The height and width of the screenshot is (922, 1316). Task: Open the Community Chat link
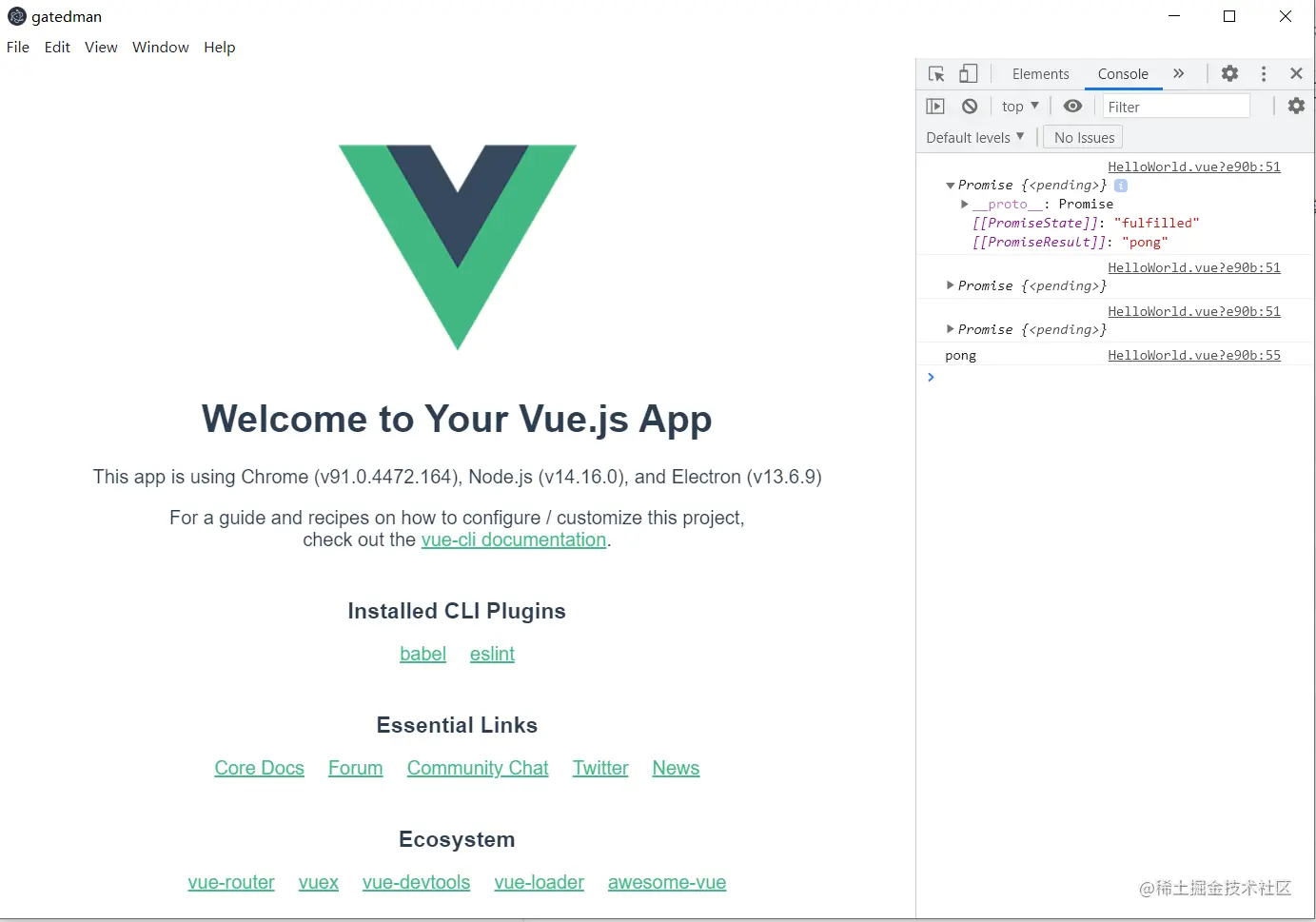(x=478, y=768)
